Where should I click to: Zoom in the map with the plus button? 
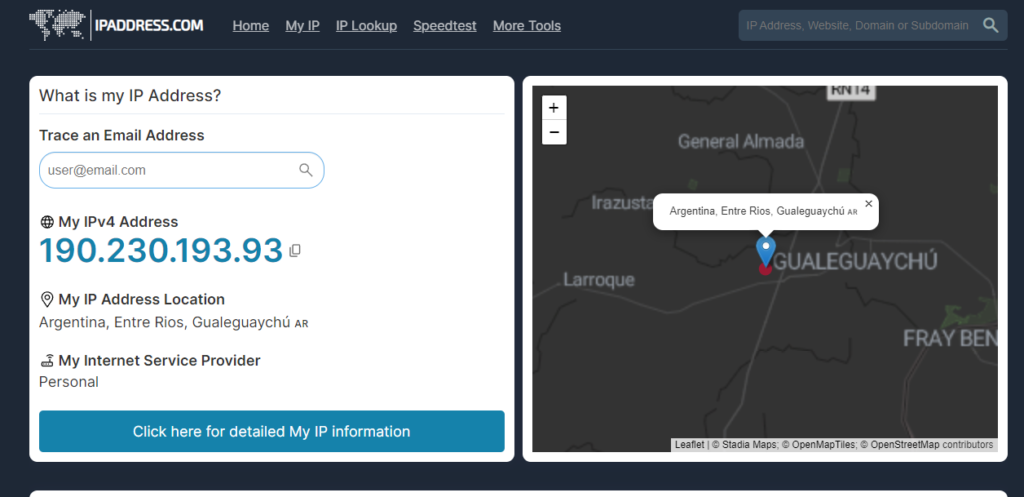coord(554,108)
